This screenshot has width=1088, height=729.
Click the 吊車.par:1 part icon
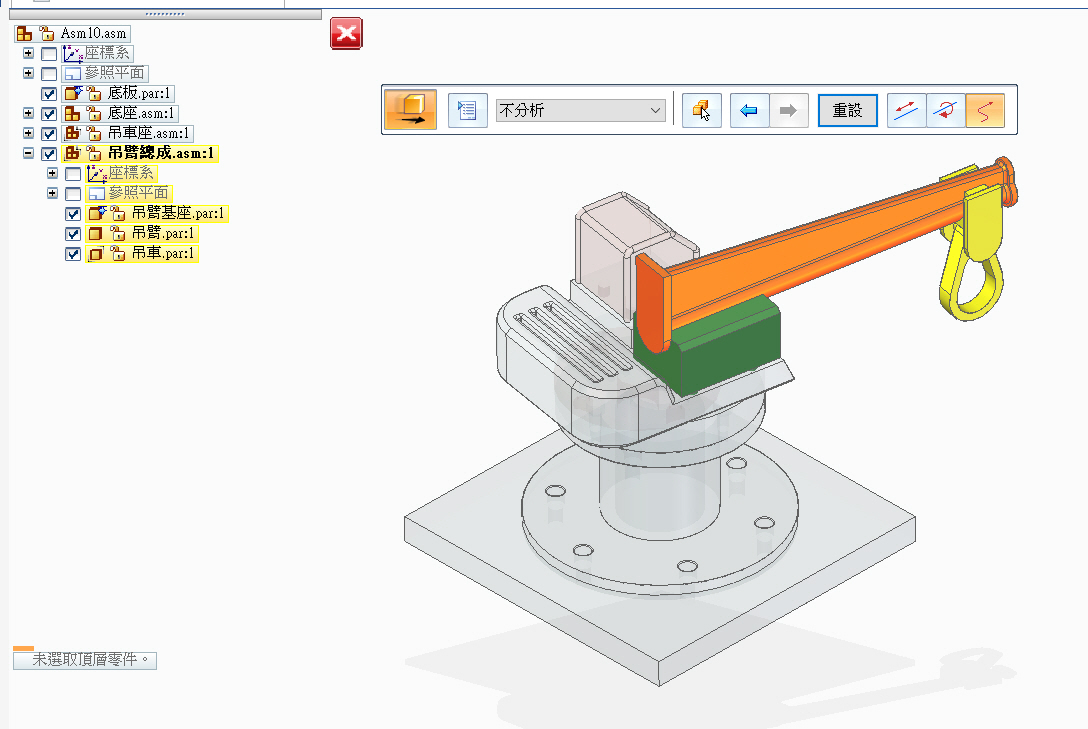pos(96,254)
